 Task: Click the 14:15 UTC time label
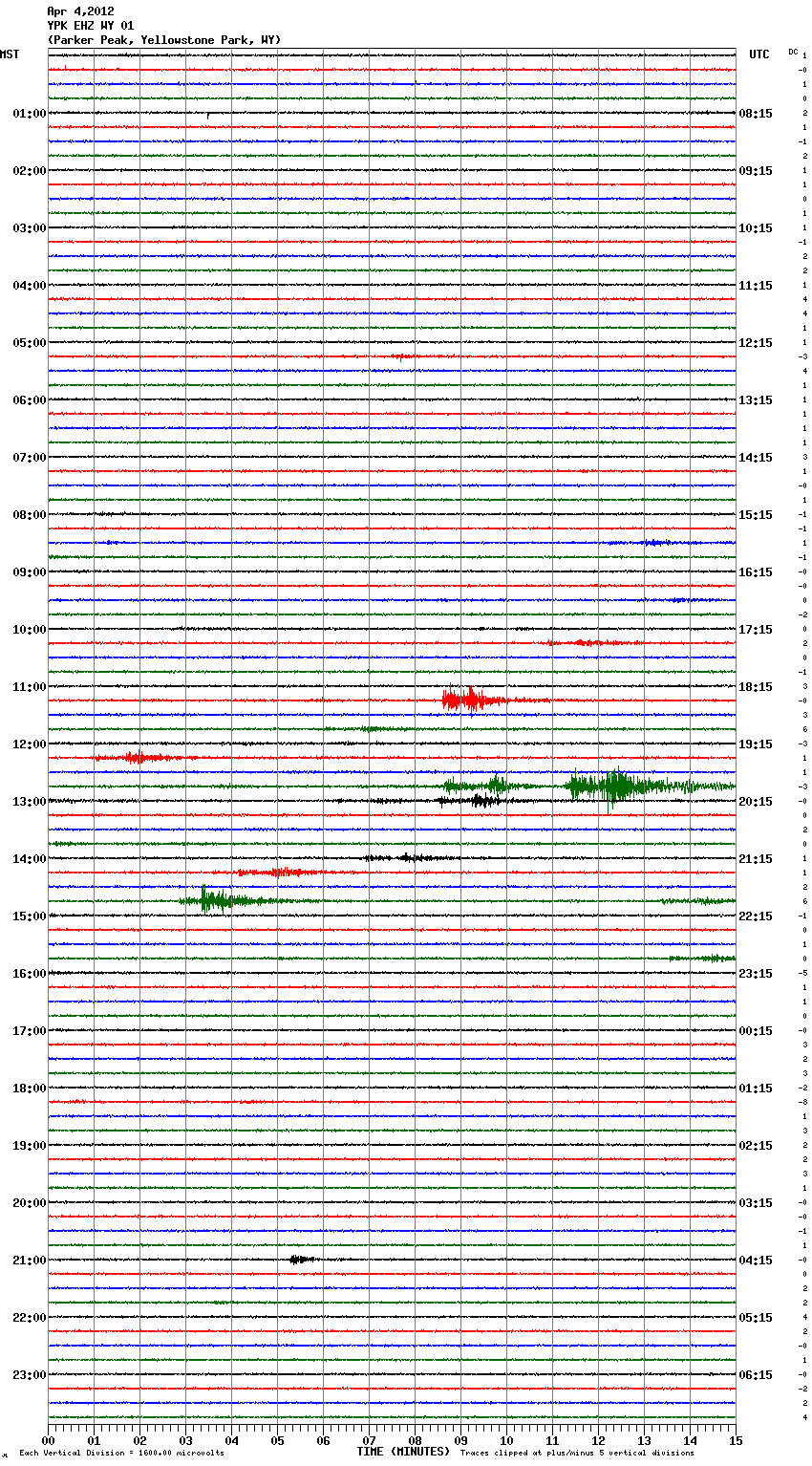pos(756,458)
